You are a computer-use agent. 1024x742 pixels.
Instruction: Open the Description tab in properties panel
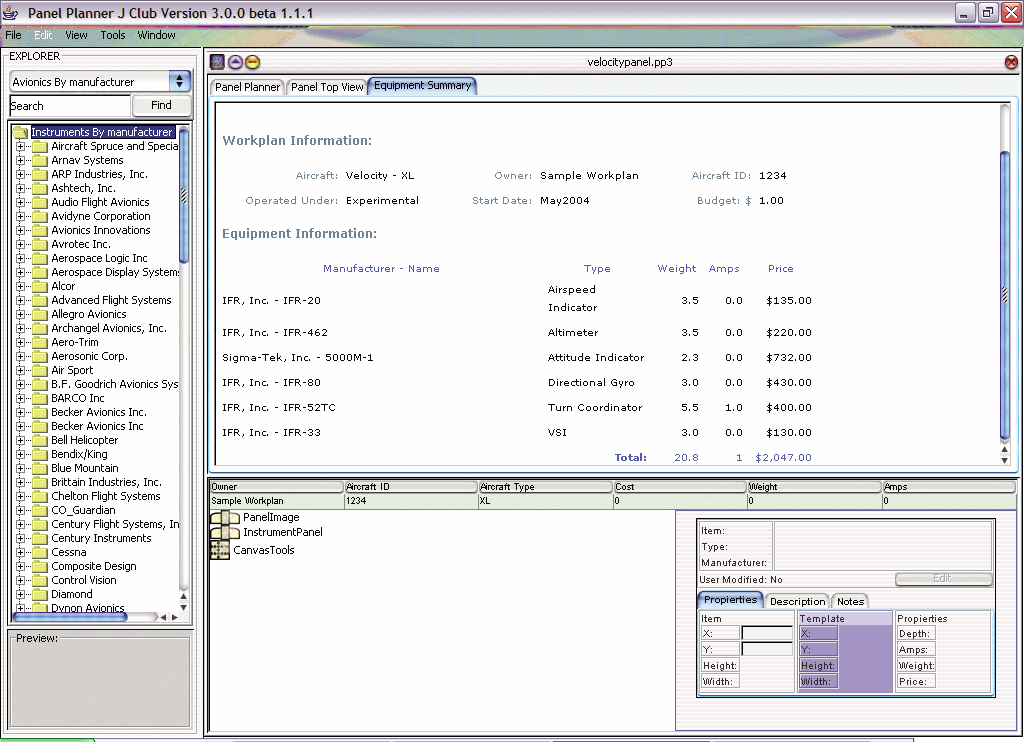(797, 601)
